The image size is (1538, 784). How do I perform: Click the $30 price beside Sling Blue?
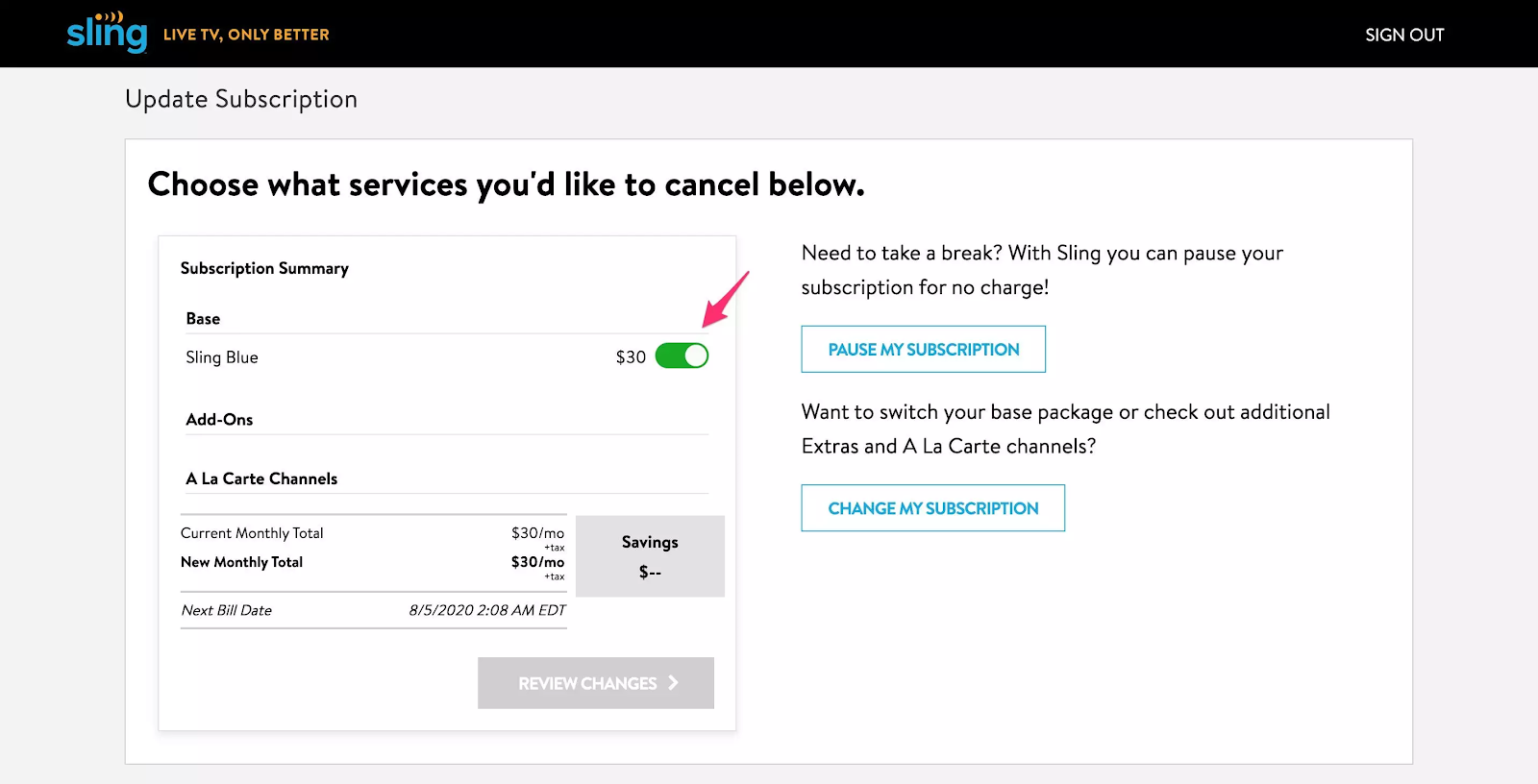(631, 357)
